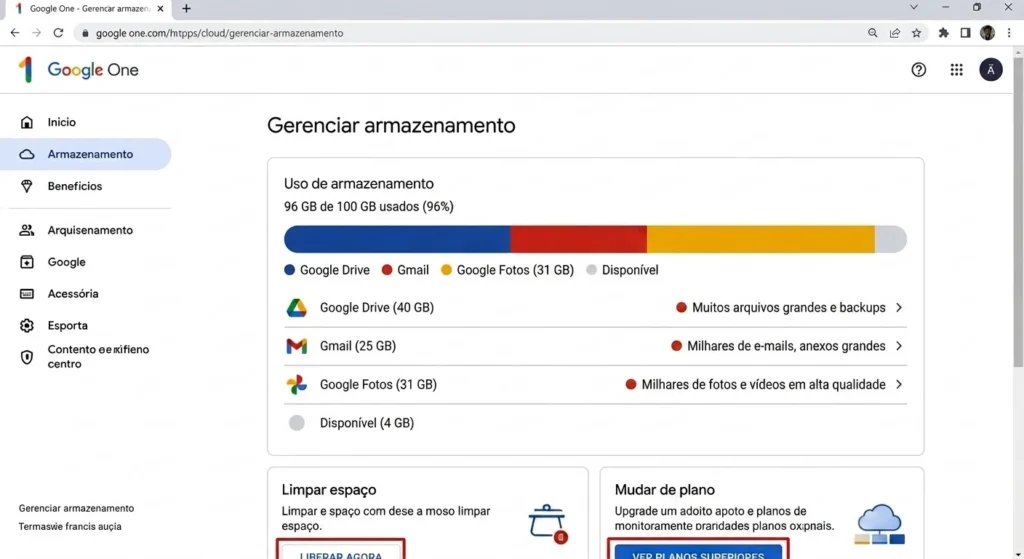Open the Gerenciar armazenamento footer link
This screenshot has height=559, width=1024.
[x=76, y=508]
